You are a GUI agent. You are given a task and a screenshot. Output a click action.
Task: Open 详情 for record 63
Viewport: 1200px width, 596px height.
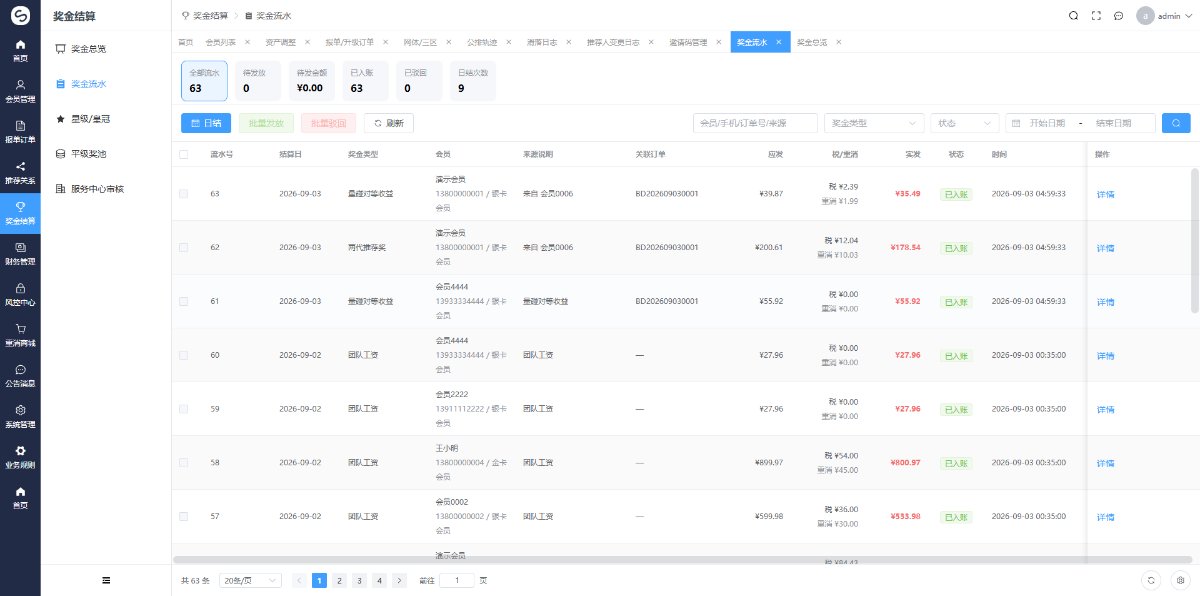tap(1105, 194)
